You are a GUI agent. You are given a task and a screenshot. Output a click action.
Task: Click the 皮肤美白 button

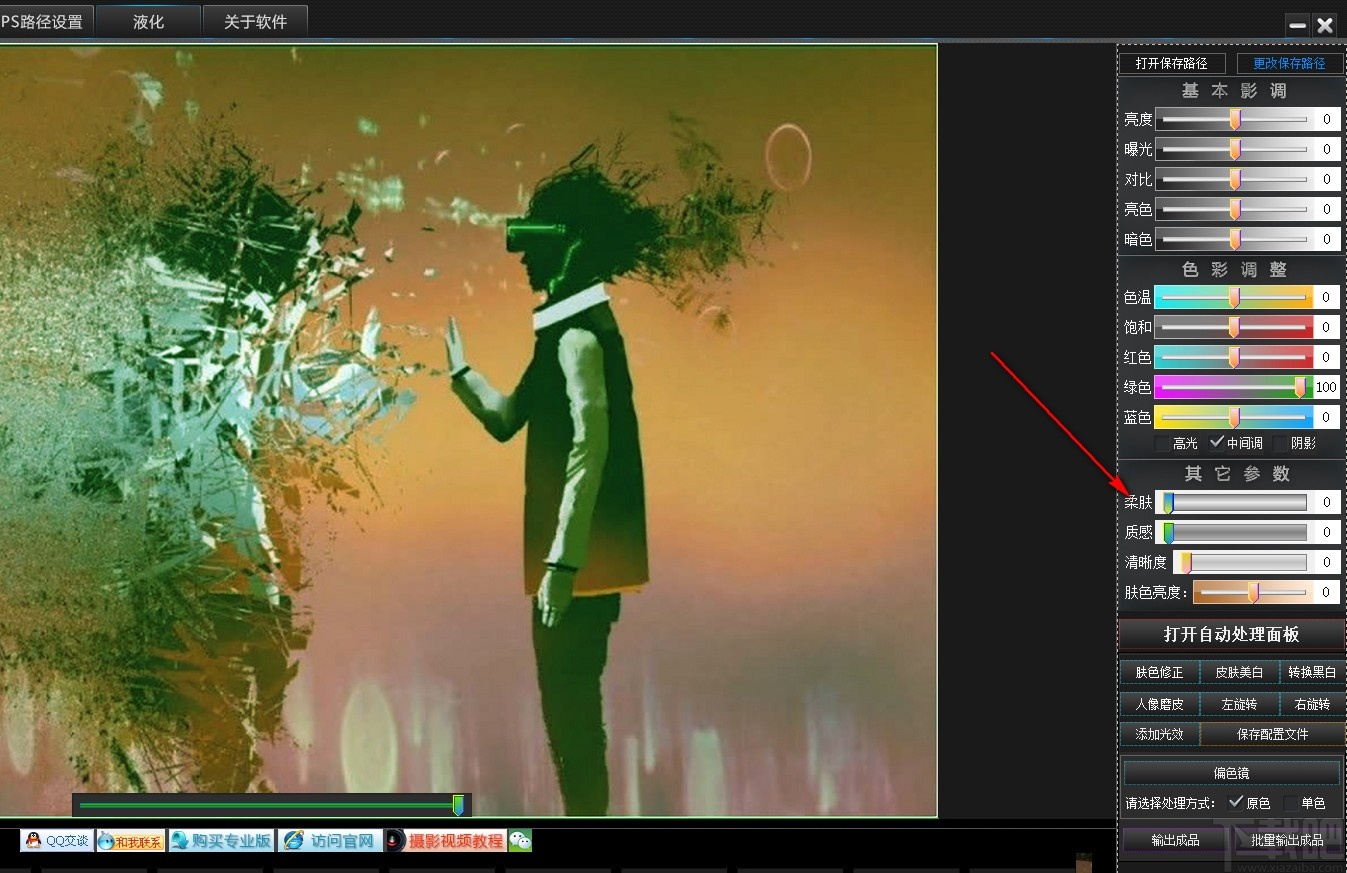coord(1239,672)
